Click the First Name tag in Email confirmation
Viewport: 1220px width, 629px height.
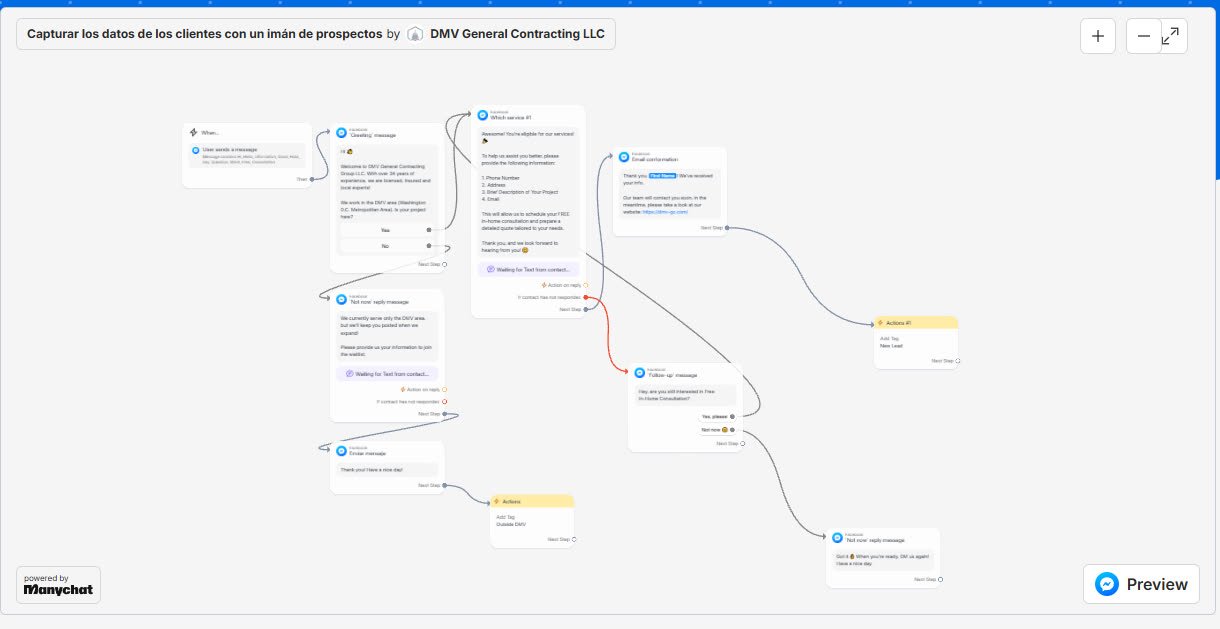pos(662,176)
